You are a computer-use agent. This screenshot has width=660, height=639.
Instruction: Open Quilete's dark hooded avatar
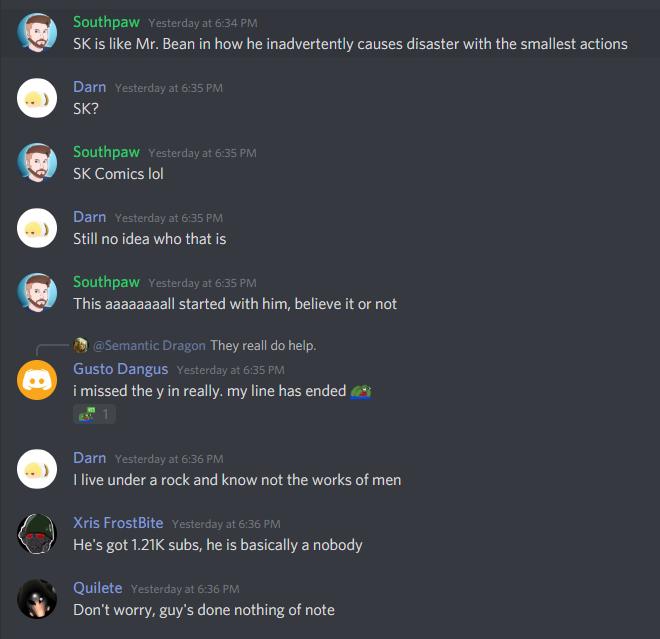pos(37,599)
